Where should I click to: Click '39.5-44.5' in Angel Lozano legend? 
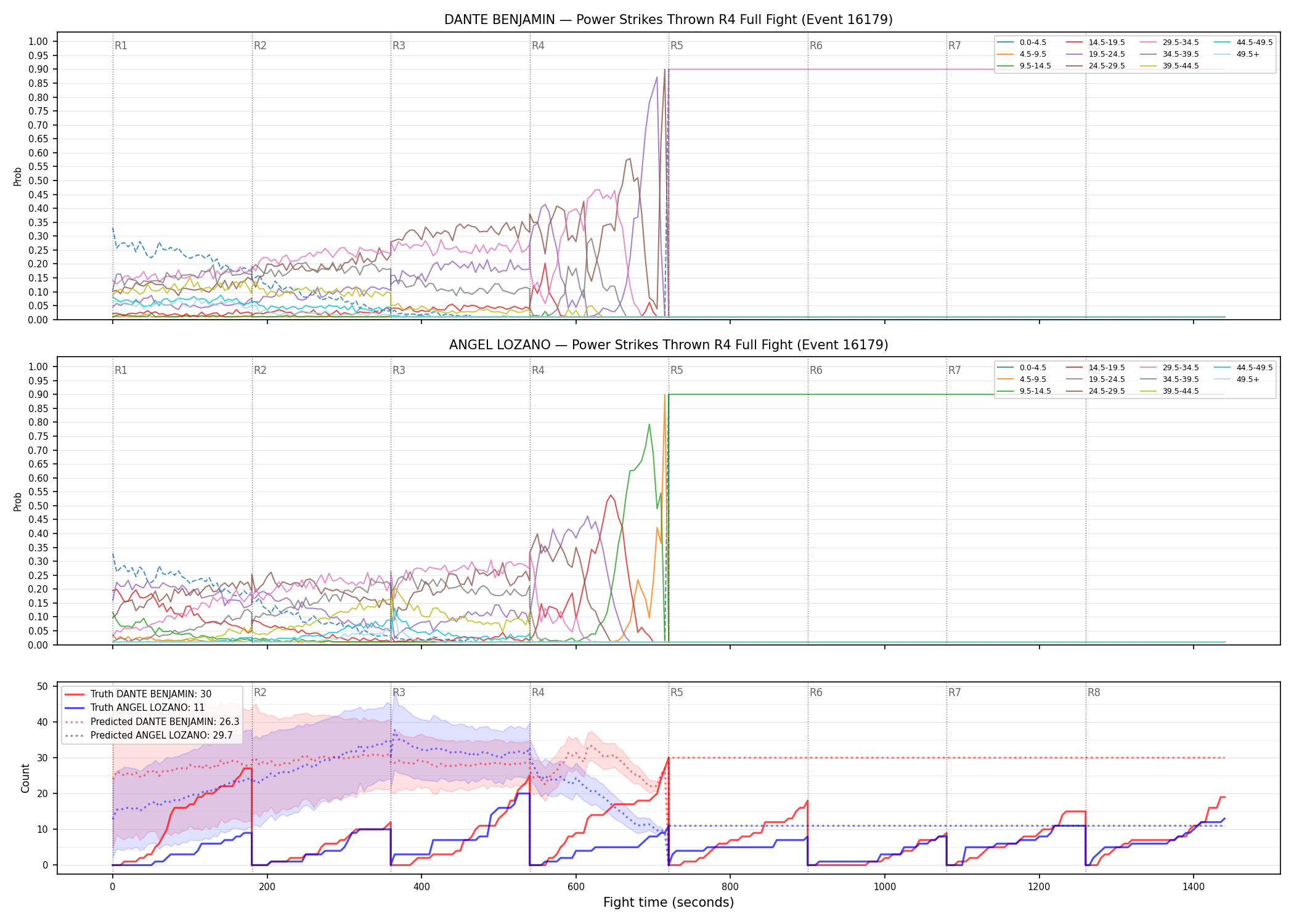[1181, 391]
